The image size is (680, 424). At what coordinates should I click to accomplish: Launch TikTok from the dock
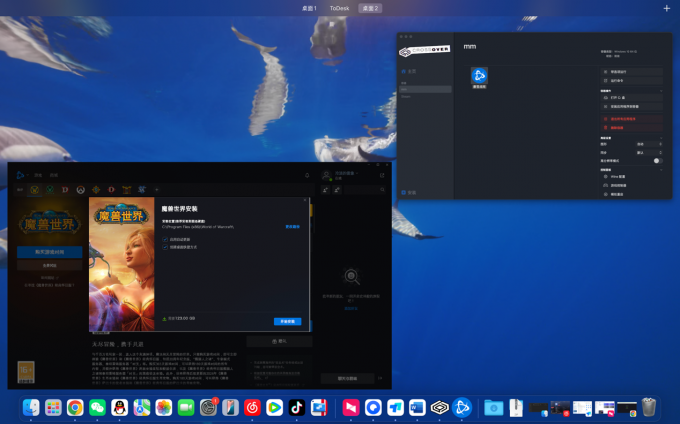296,407
